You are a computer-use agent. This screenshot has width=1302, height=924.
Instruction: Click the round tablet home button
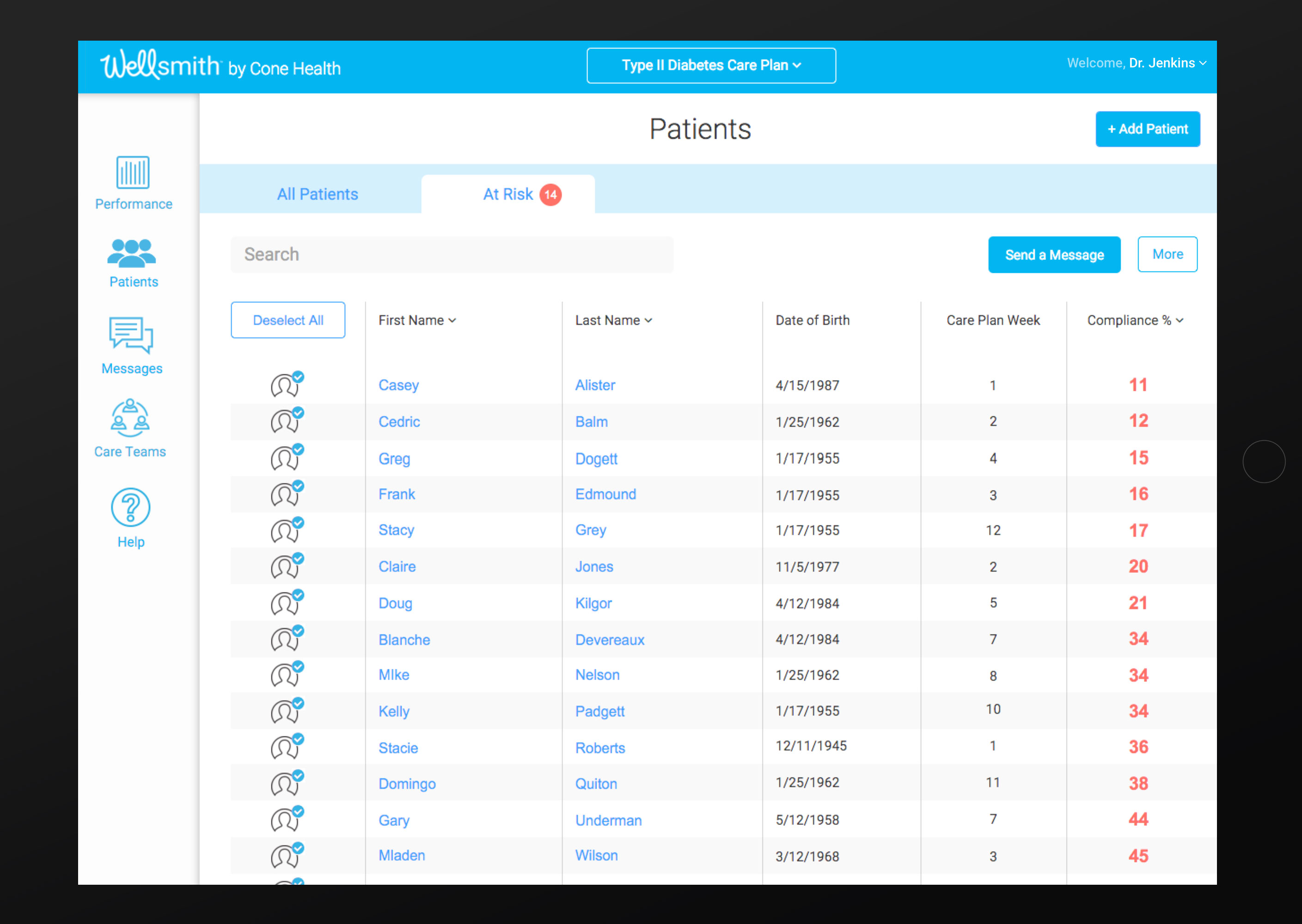click(x=1263, y=462)
